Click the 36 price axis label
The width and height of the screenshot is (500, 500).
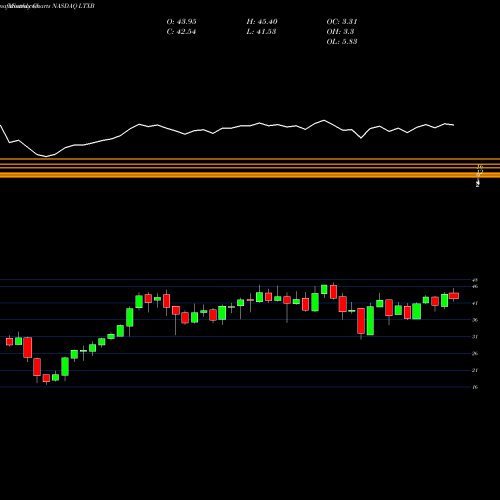(475, 320)
